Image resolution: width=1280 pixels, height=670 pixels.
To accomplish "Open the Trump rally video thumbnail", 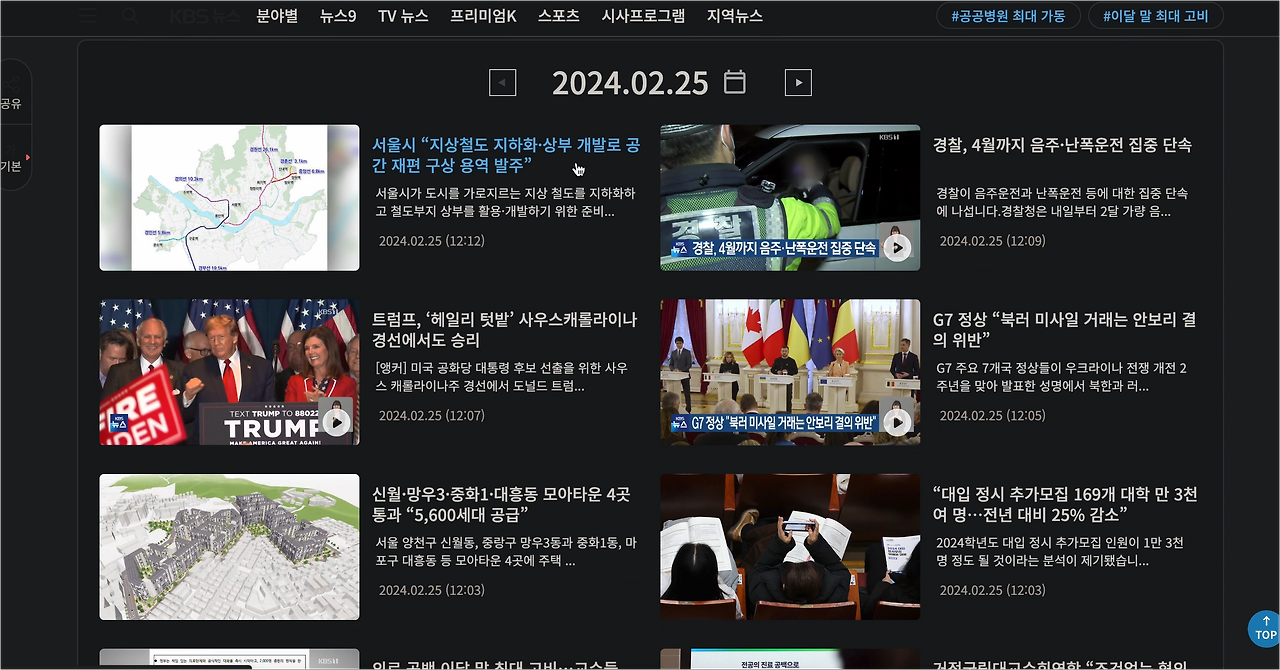I will pyautogui.click(x=229, y=372).
